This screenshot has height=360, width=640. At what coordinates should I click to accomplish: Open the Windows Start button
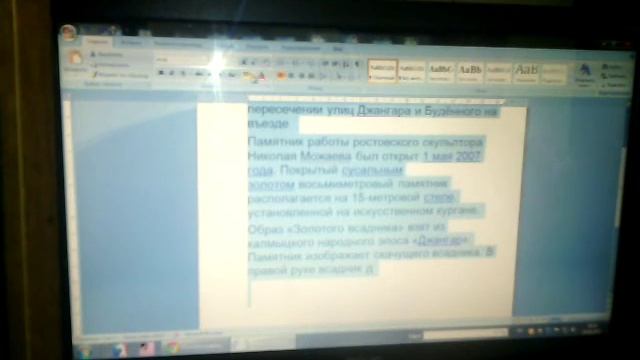pos(84,351)
